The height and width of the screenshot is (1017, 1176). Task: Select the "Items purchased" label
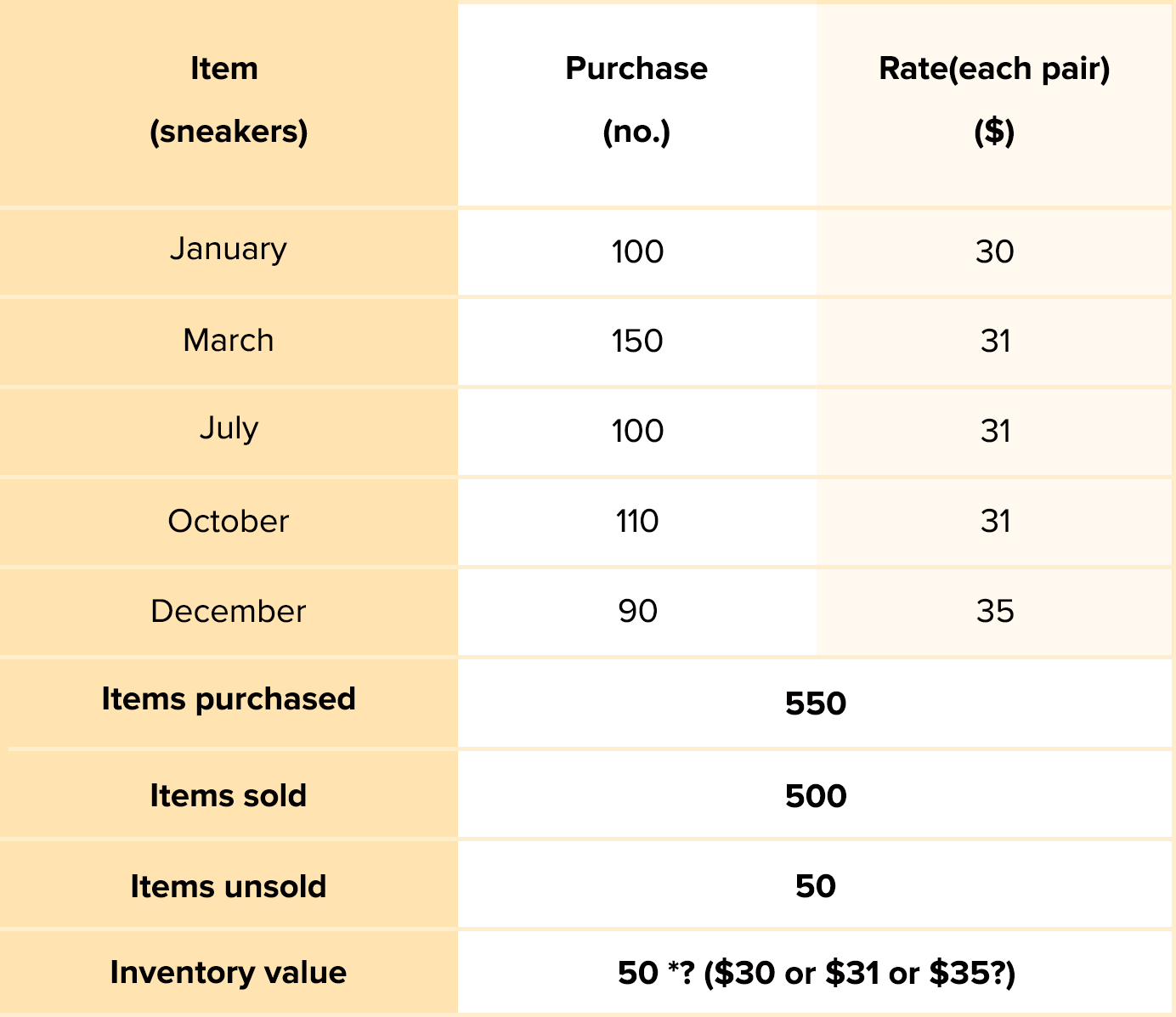tap(228, 699)
